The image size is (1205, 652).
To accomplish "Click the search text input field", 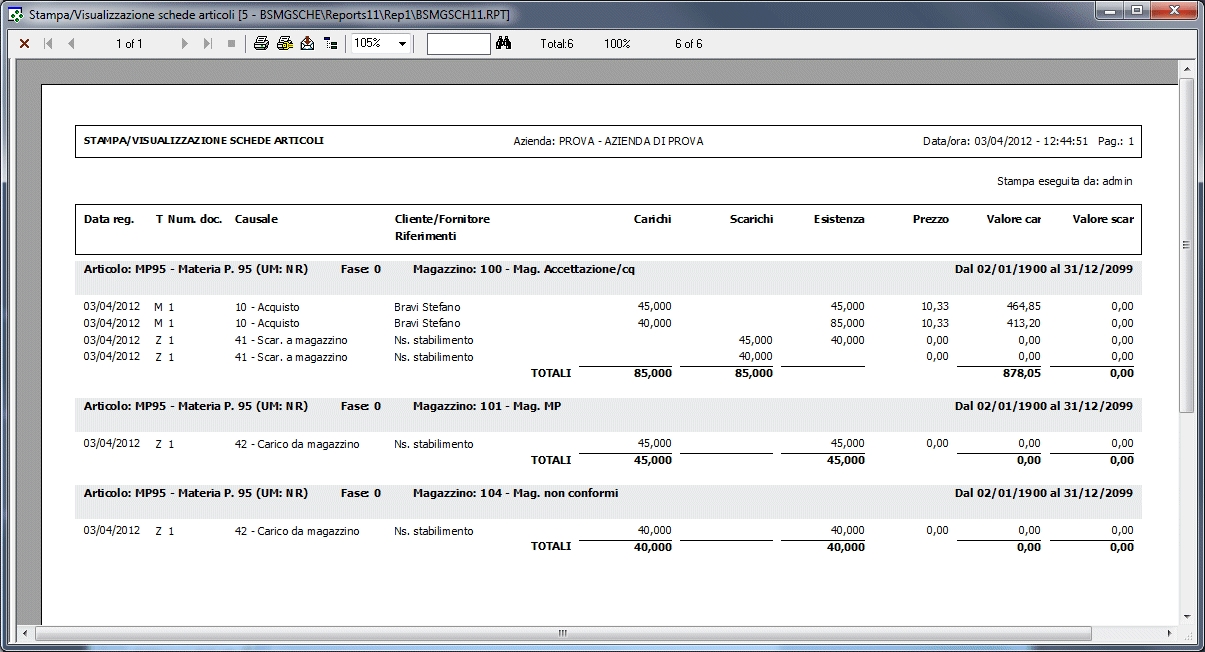I will (458, 44).
